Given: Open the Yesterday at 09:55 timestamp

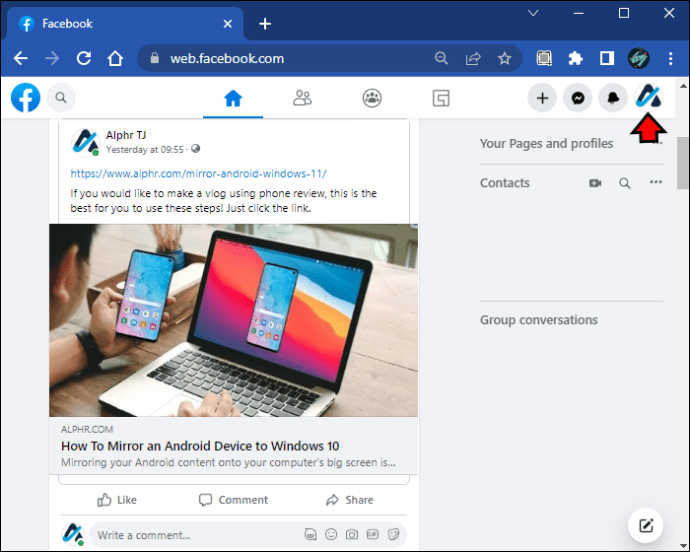Looking at the screenshot, I should pyautogui.click(x=145, y=150).
